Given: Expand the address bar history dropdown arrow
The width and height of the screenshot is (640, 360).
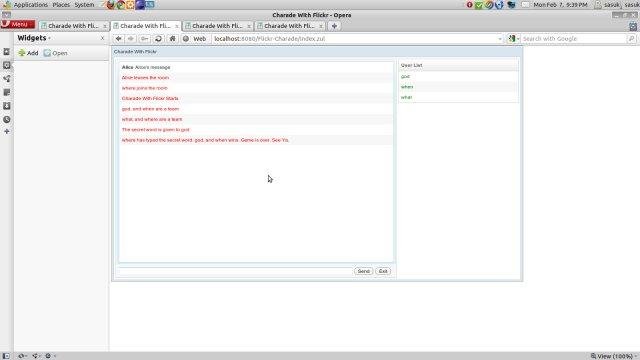Looking at the screenshot, I should point(500,39).
